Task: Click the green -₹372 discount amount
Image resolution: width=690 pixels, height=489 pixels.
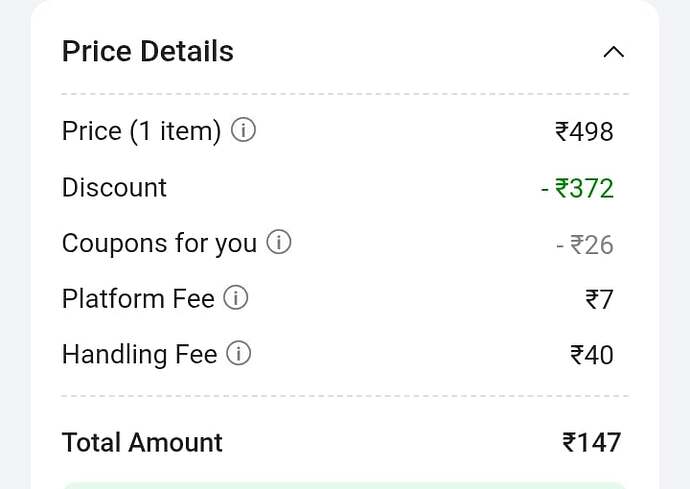Action: click(x=577, y=187)
